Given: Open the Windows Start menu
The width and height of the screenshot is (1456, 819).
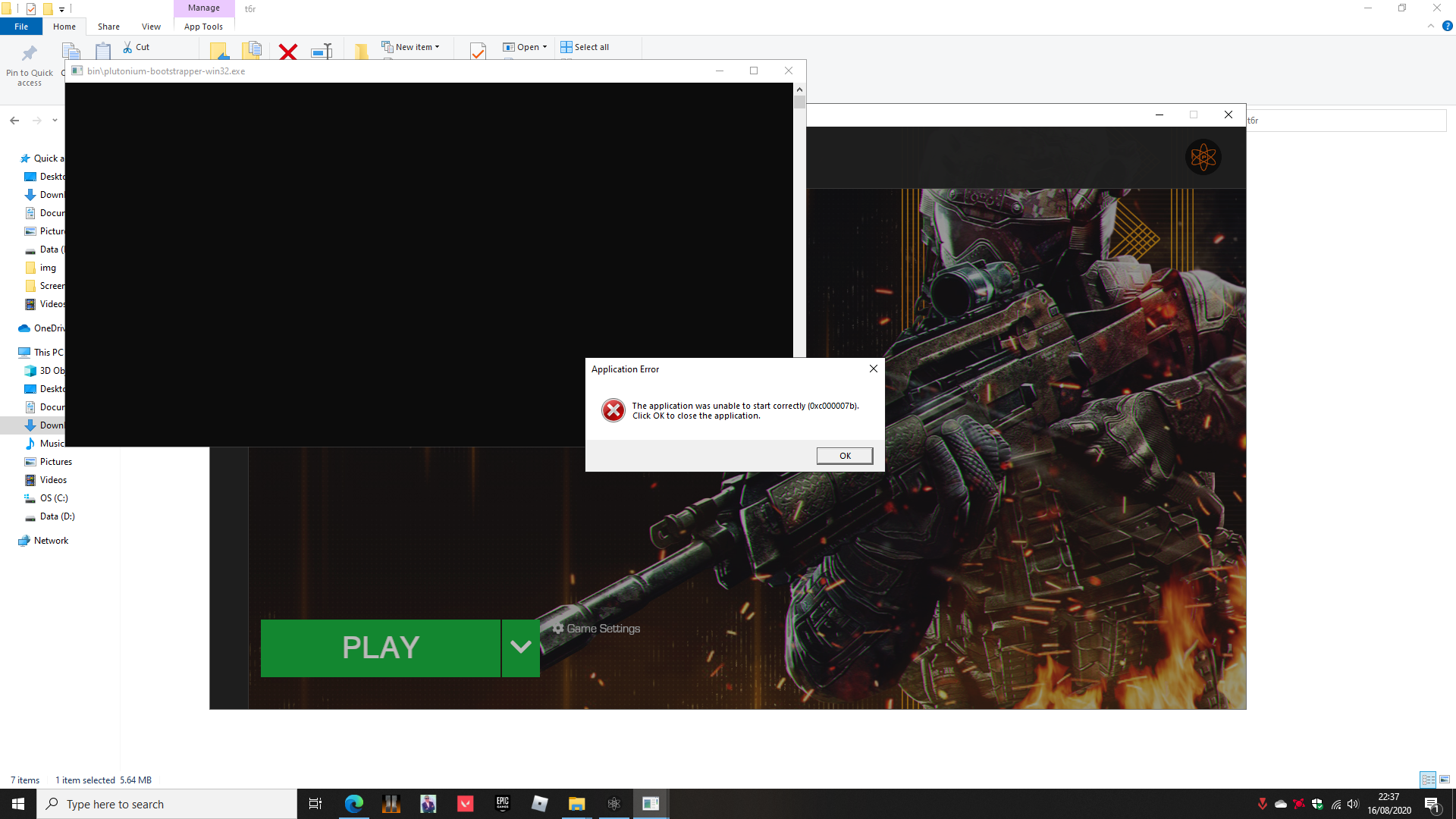Looking at the screenshot, I should (18, 804).
